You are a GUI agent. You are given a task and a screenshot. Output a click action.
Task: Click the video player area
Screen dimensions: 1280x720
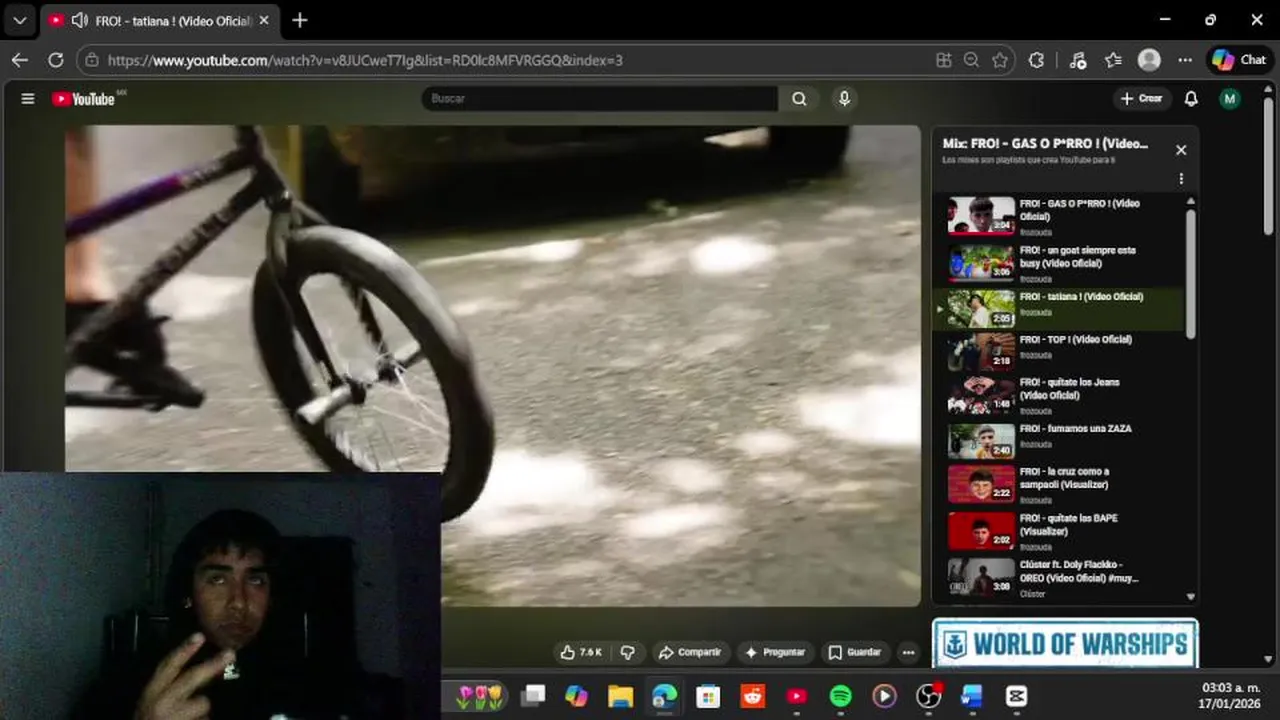492,365
